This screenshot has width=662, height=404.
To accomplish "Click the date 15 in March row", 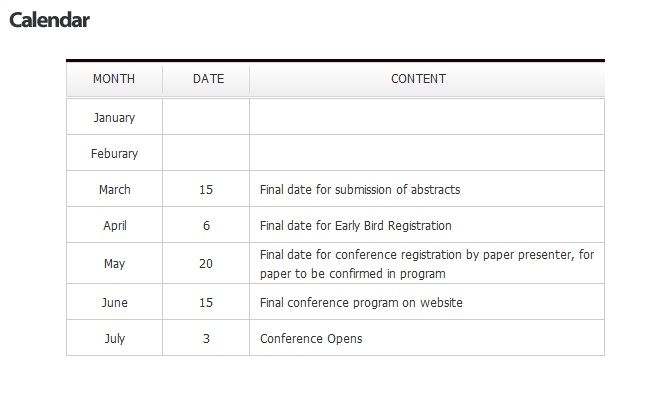I will tap(206, 190).
